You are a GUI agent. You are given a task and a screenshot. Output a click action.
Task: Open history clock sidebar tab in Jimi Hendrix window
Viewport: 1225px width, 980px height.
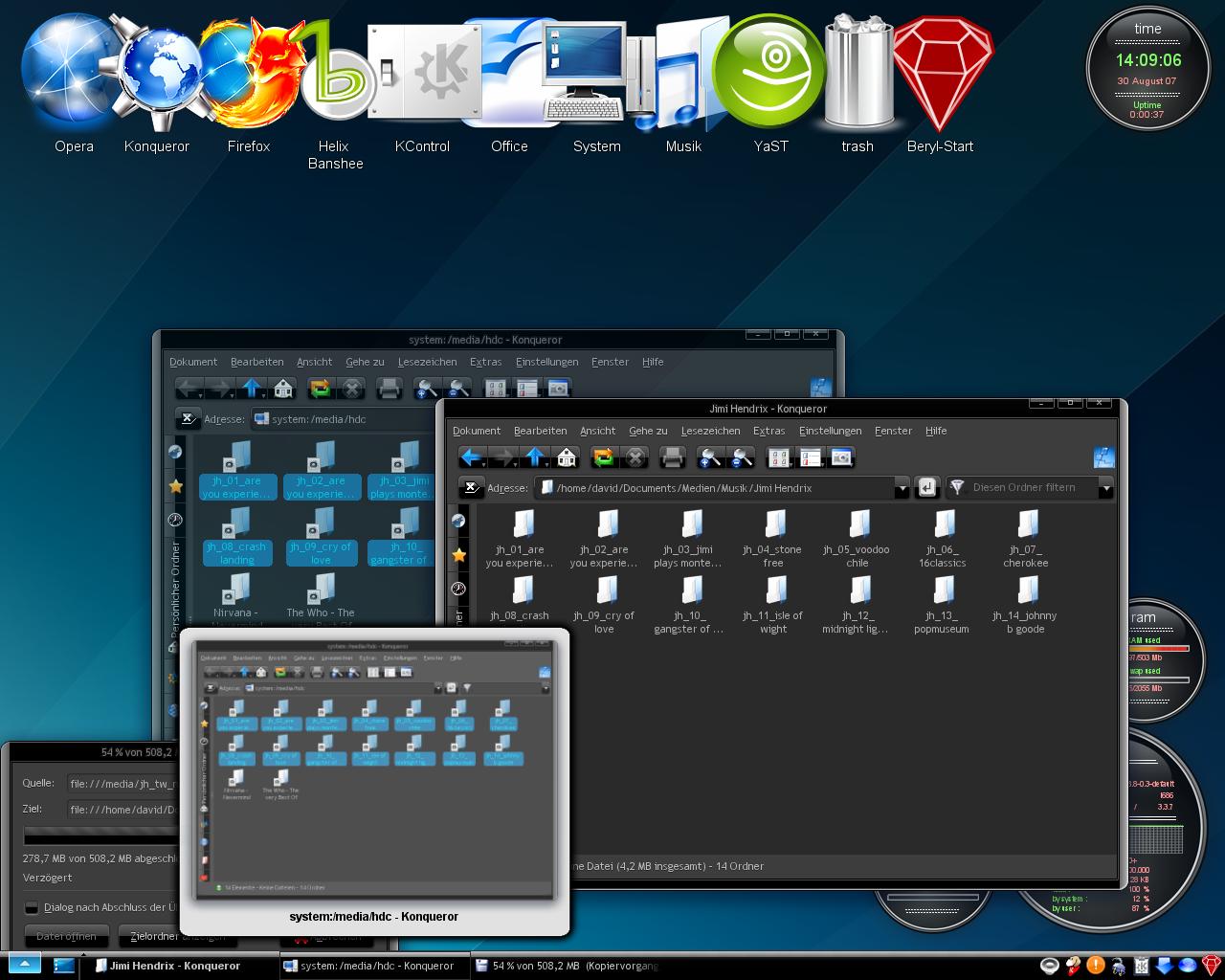coord(459,589)
